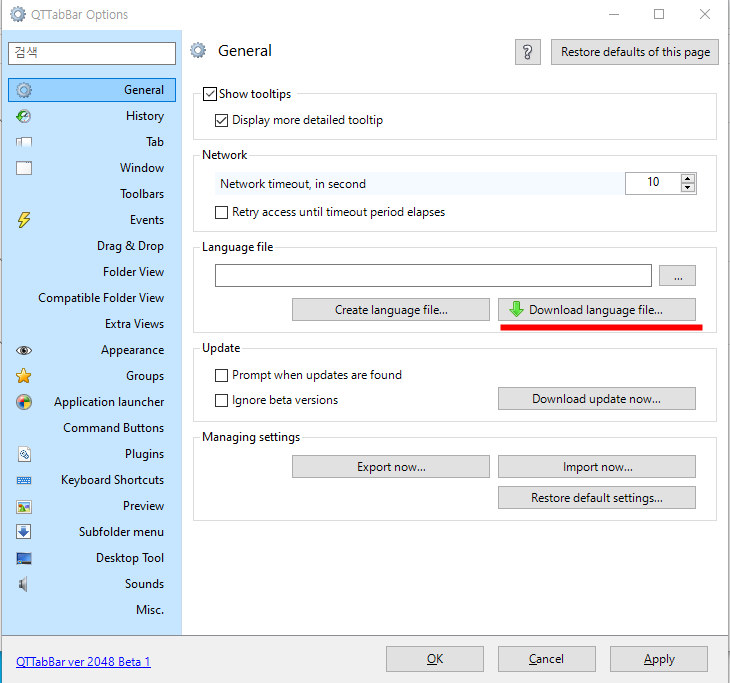Click the search box above the sidebar
Screen dimensions: 730x683
coord(92,53)
